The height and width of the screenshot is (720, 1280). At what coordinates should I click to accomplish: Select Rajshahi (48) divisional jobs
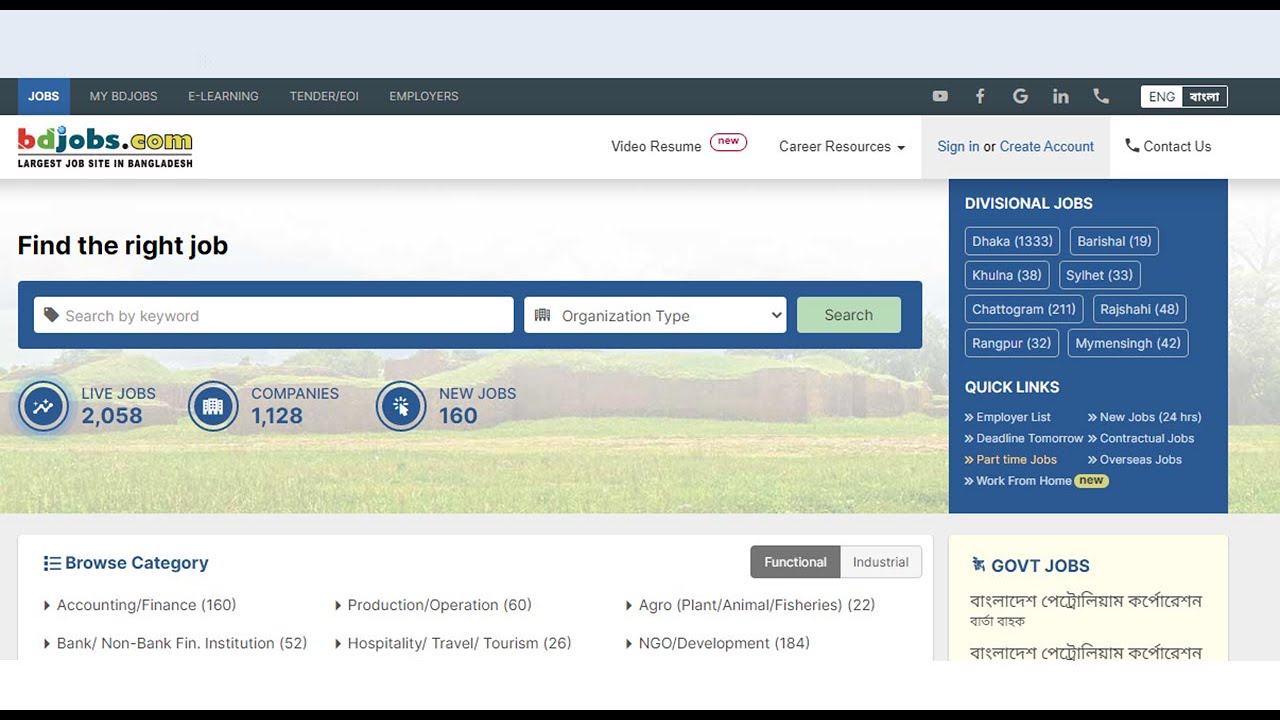(x=1140, y=309)
